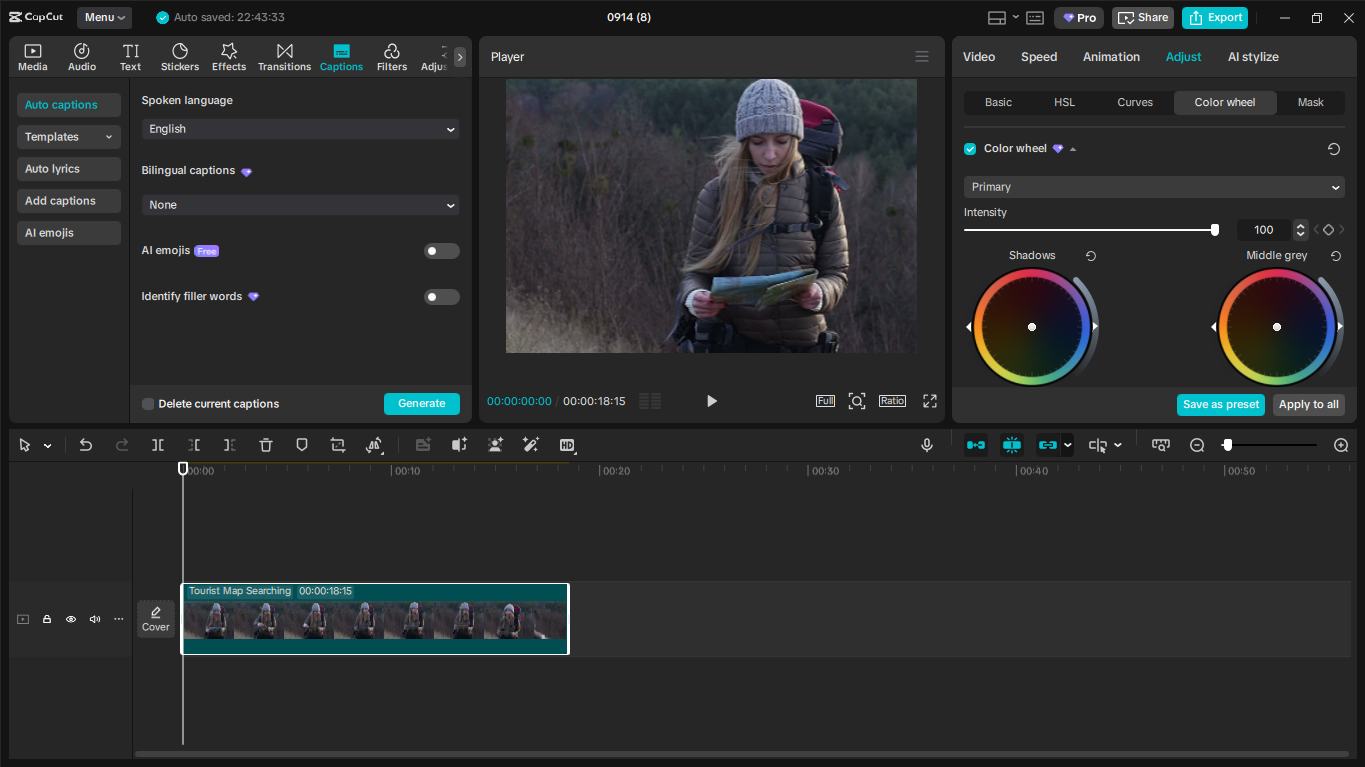The height and width of the screenshot is (767, 1365).
Task: Open the Bilingual captions dropdown set to None
Action: coord(299,204)
